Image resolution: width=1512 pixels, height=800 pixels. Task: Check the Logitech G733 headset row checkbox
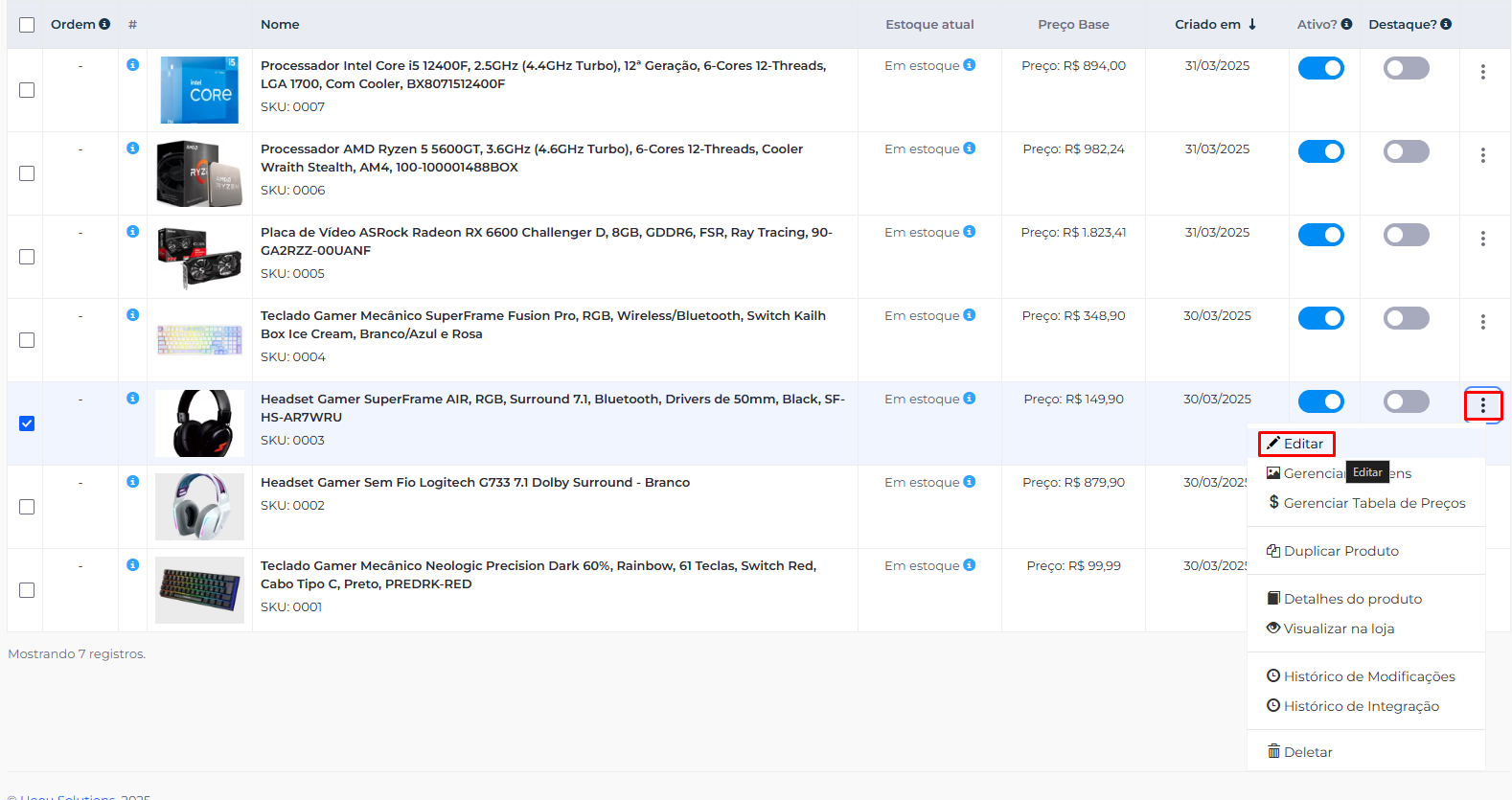click(x=27, y=507)
